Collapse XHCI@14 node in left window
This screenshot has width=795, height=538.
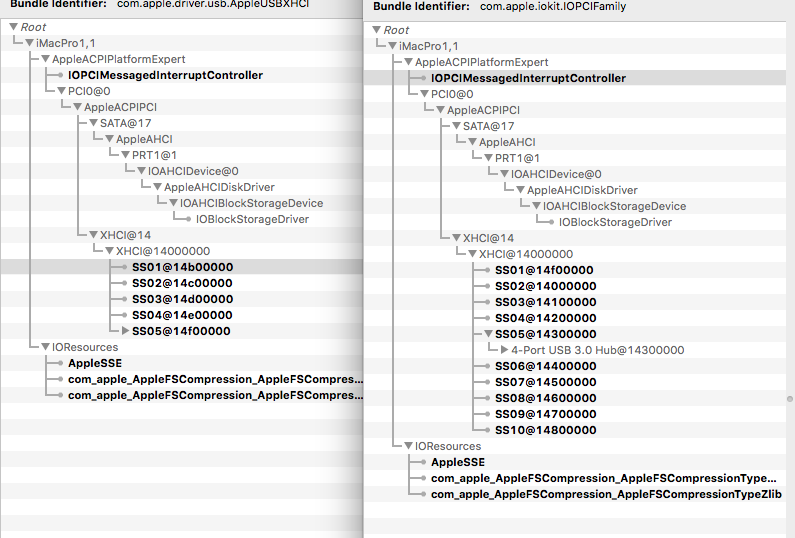coord(93,235)
